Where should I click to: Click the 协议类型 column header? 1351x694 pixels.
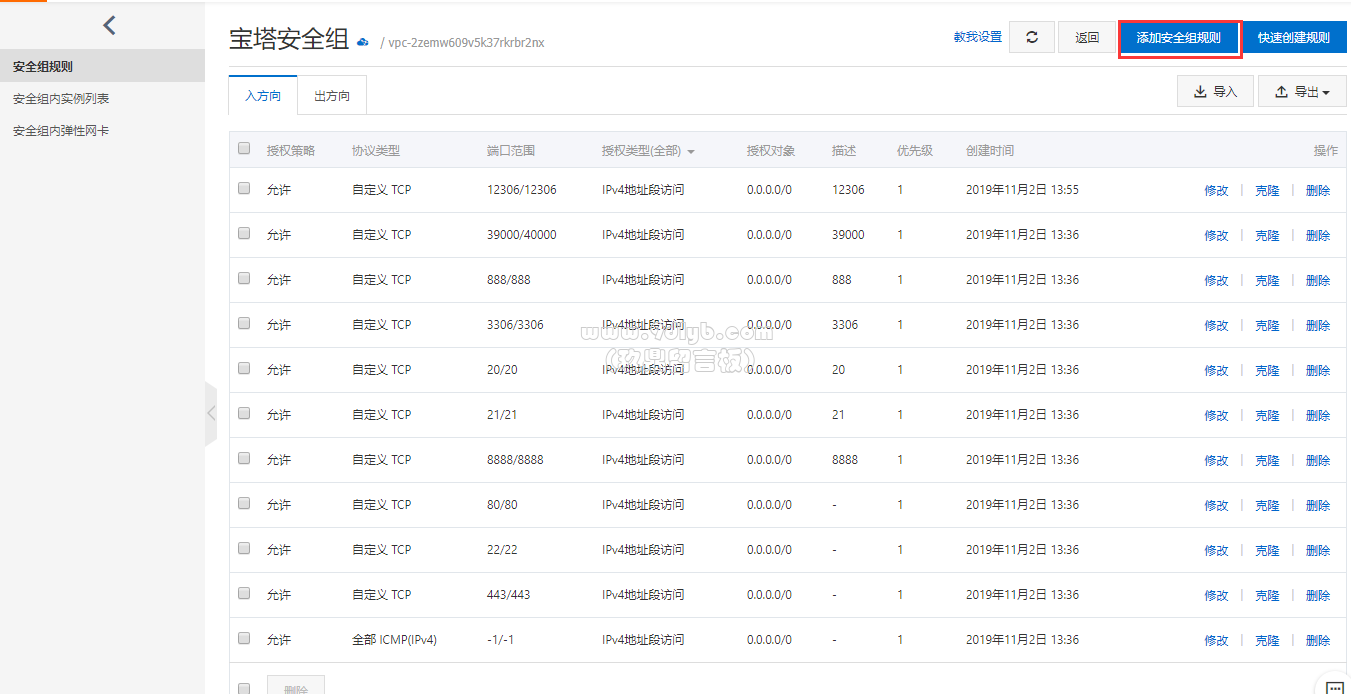[376, 150]
